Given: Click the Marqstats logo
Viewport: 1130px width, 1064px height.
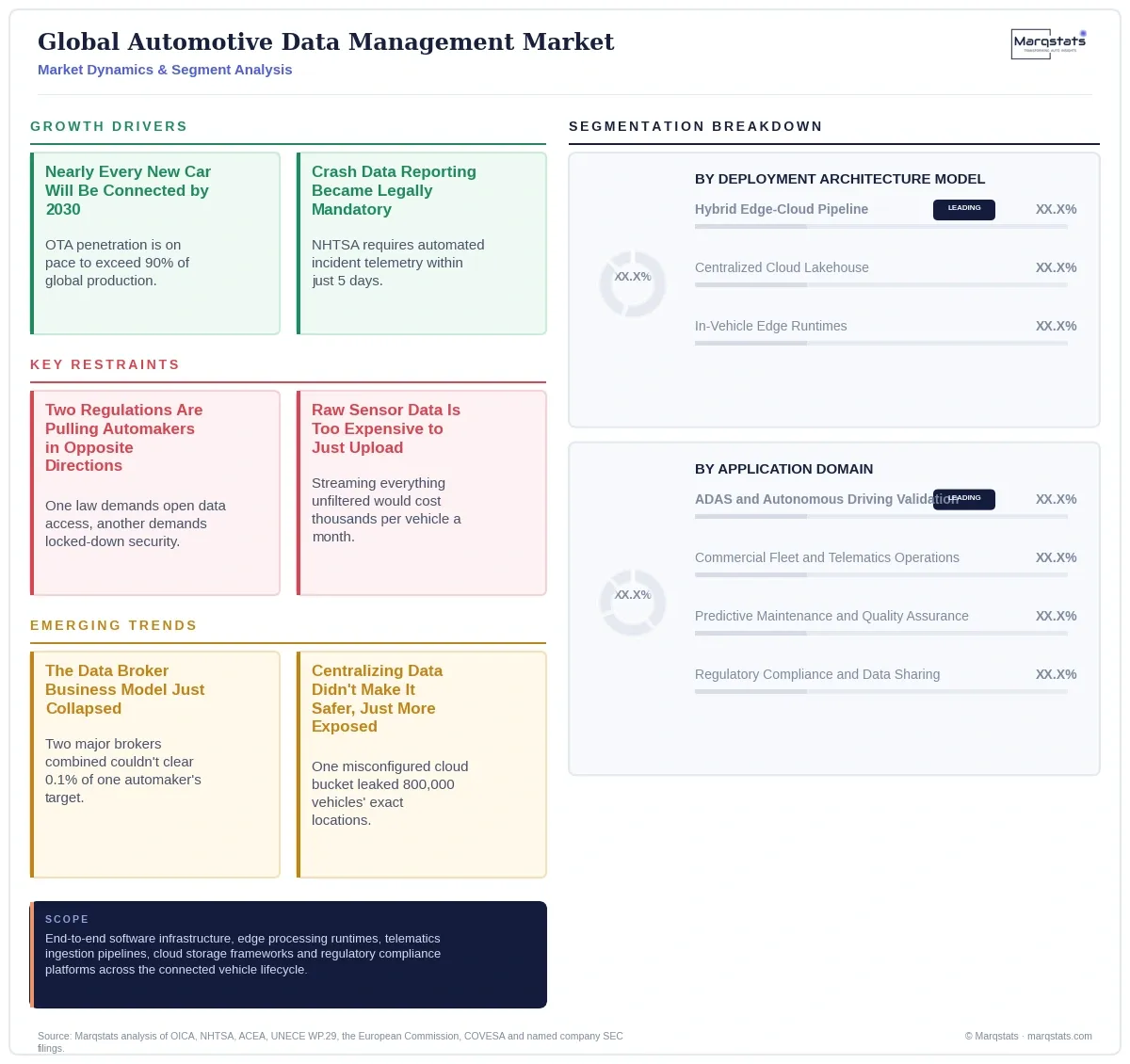Looking at the screenshot, I should [1049, 43].
